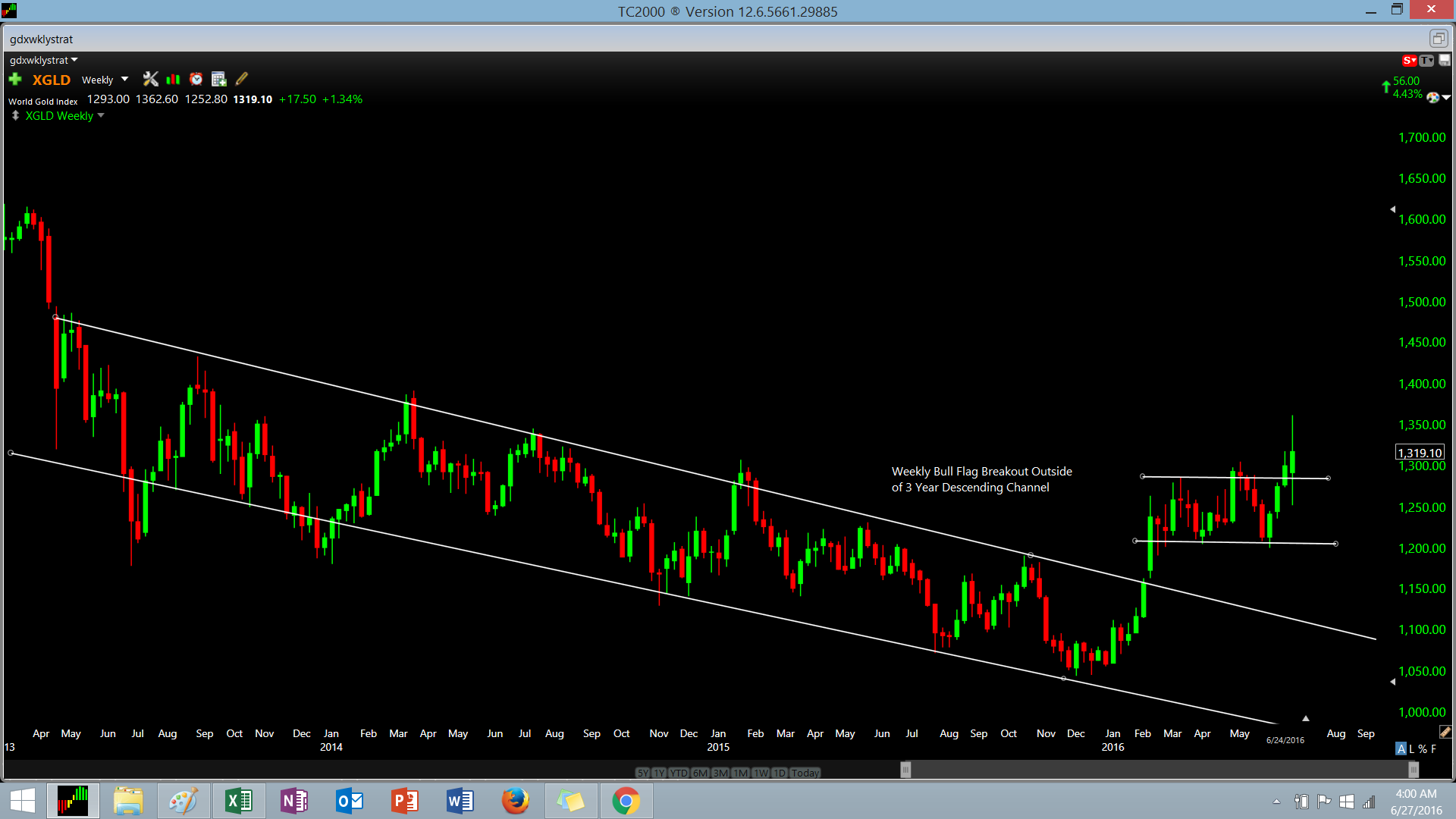Select the pencil drawing tools icon
Screen dimensions: 1456x819
point(242,79)
